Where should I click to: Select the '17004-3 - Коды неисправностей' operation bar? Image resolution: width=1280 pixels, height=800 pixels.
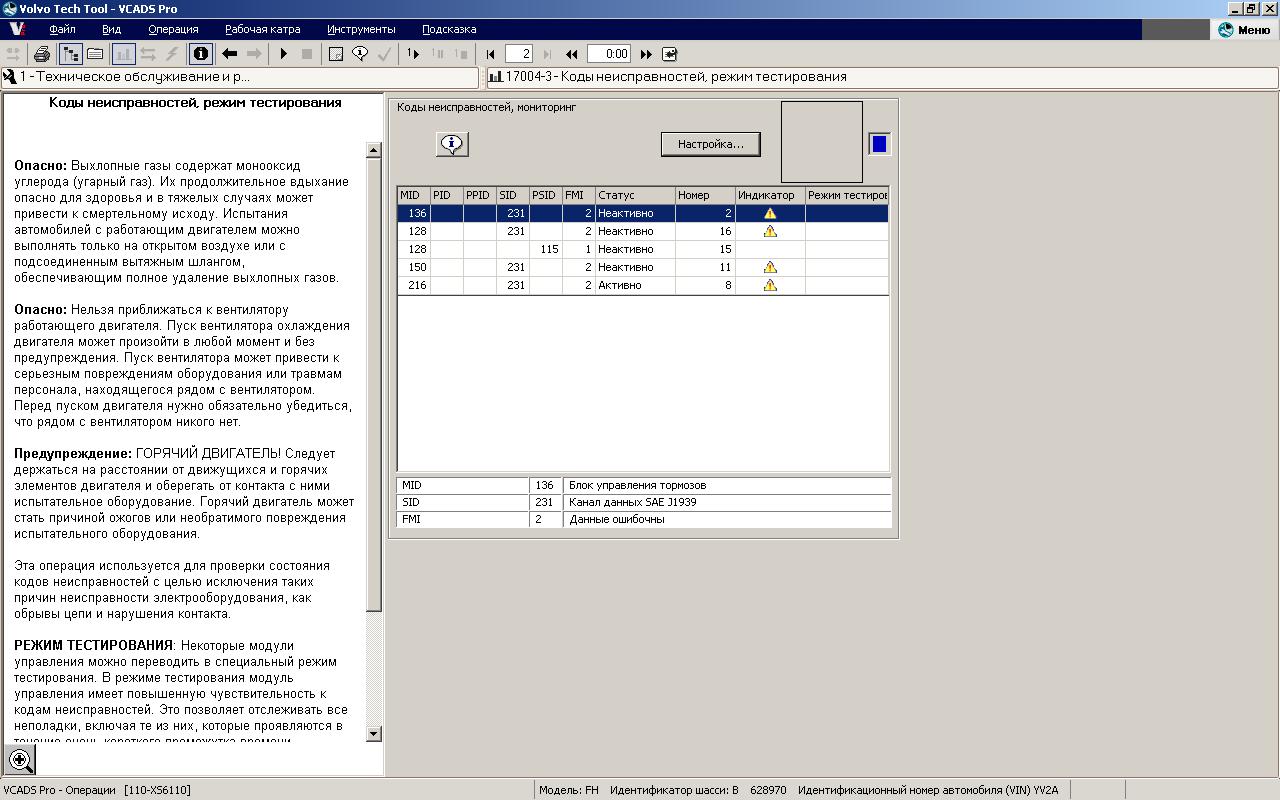point(882,77)
